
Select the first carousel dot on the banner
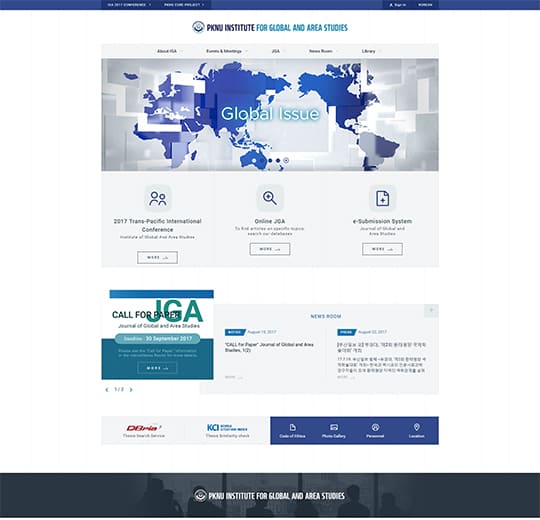(254, 160)
